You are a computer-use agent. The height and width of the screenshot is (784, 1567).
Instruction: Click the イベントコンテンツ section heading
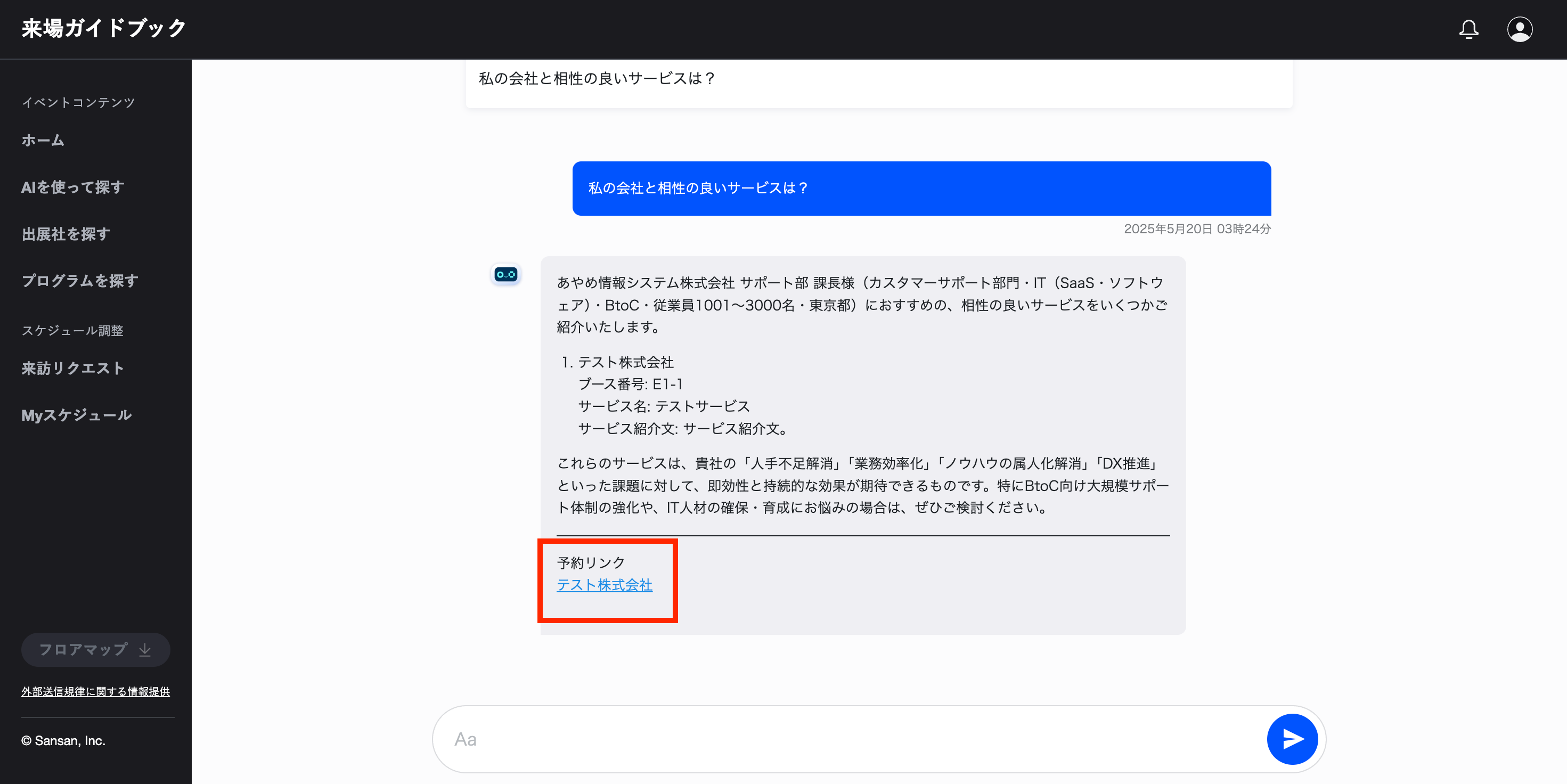pyautogui.click(x=78, y=102)
